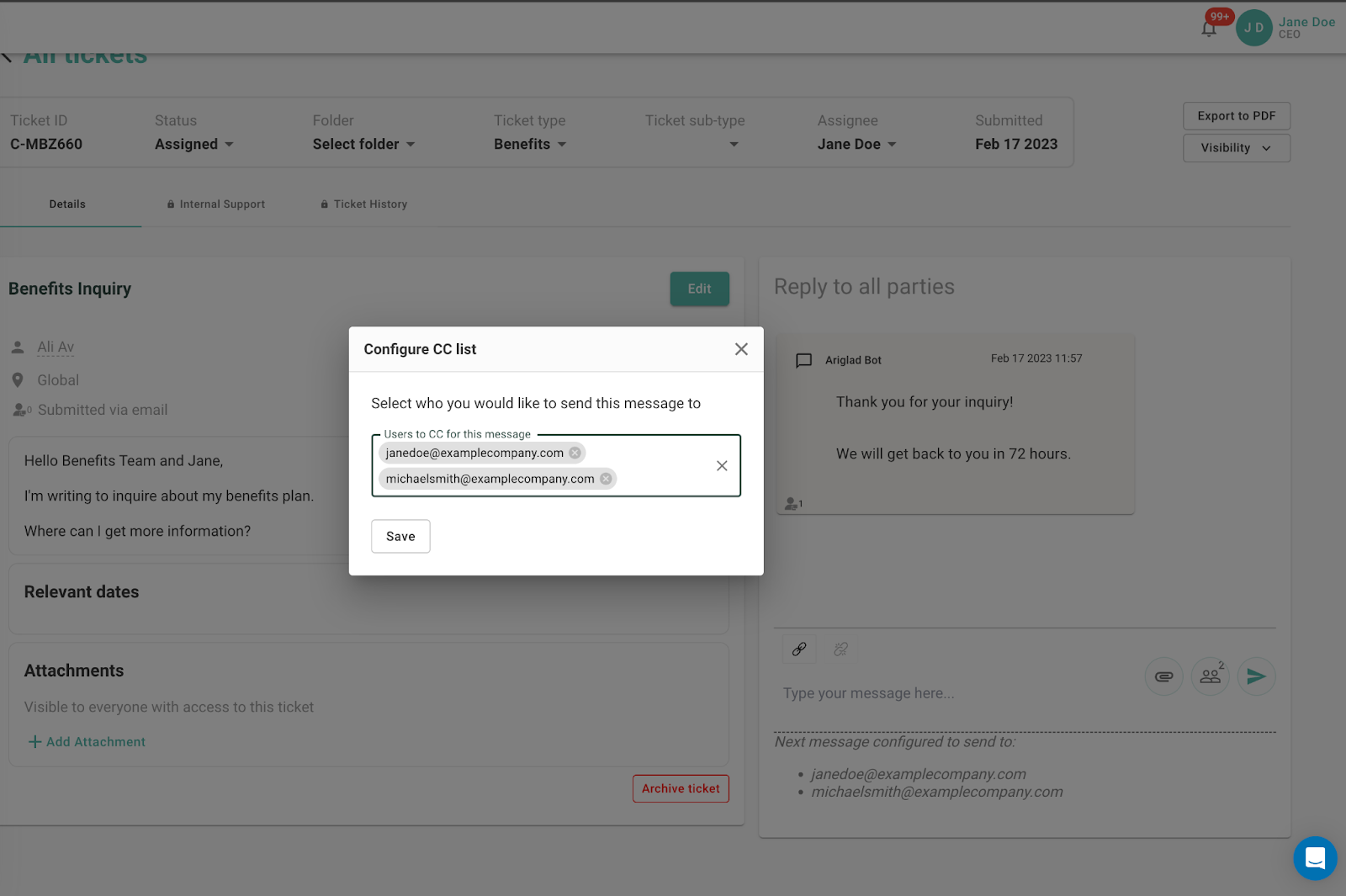
Task: Click the notifications bell icon
Action: pos(1209,29)
